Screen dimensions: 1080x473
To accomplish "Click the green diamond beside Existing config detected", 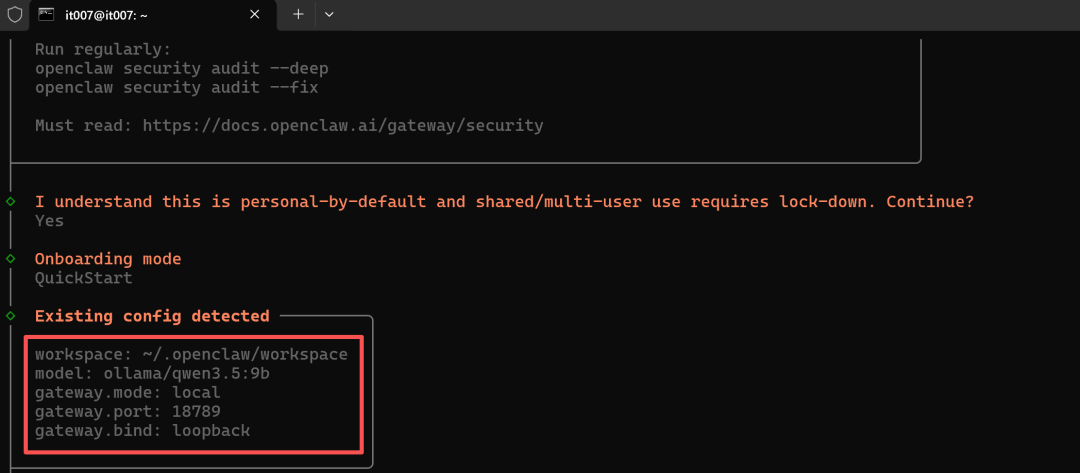I will [10, 316].
